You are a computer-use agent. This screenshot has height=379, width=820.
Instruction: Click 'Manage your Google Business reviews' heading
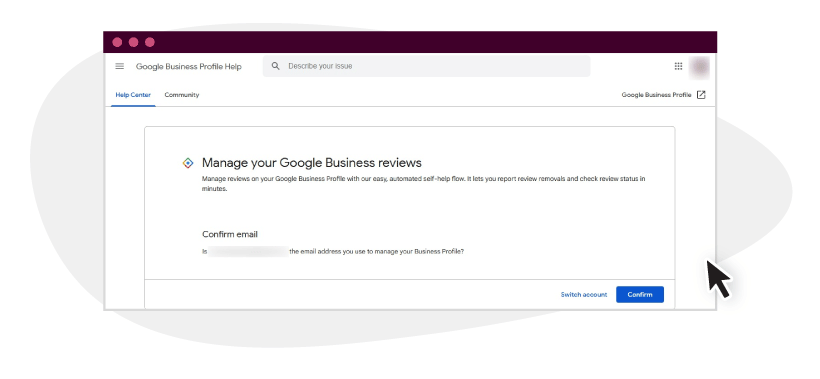312,163
